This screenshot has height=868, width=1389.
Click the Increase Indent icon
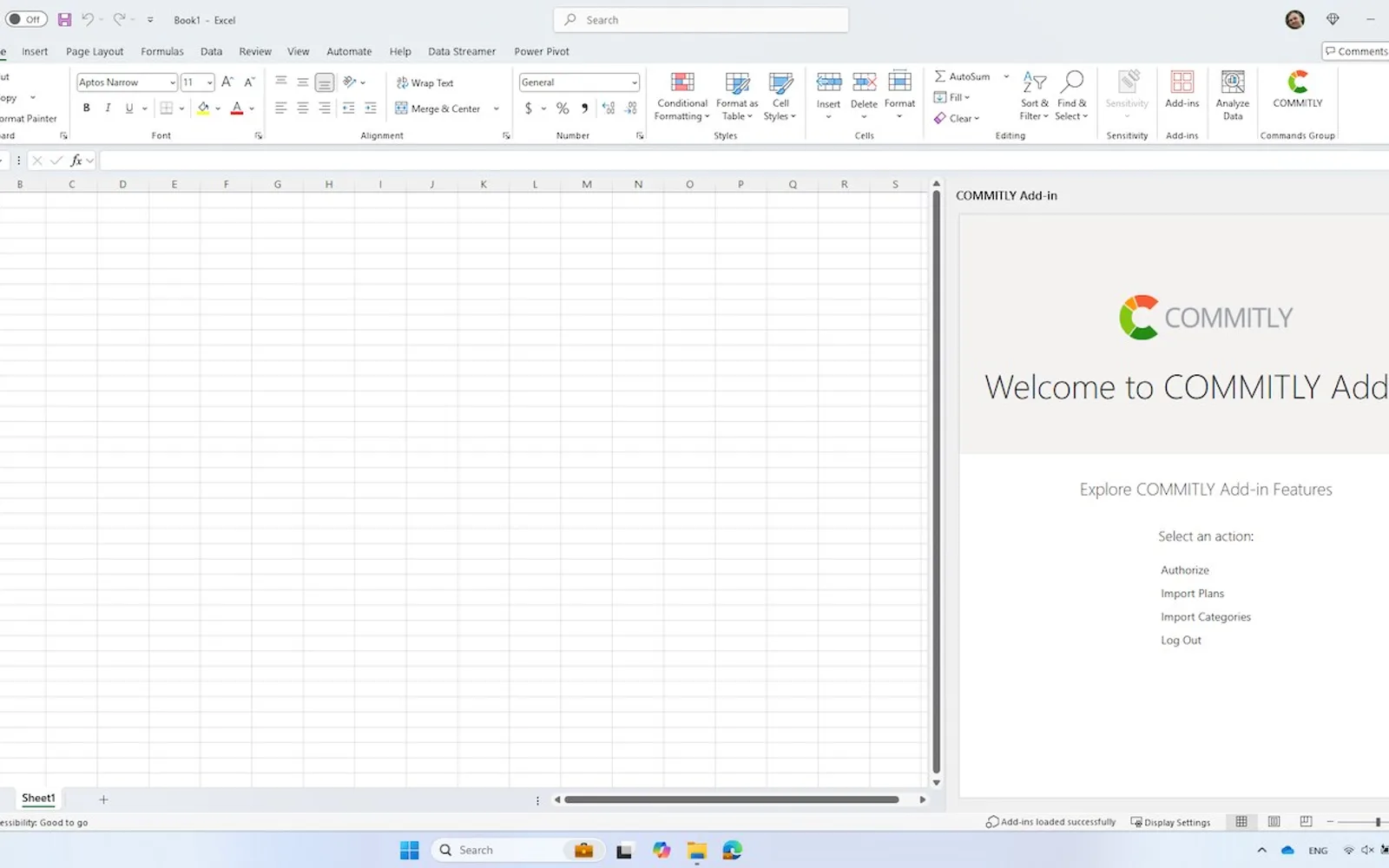(370, 108)
